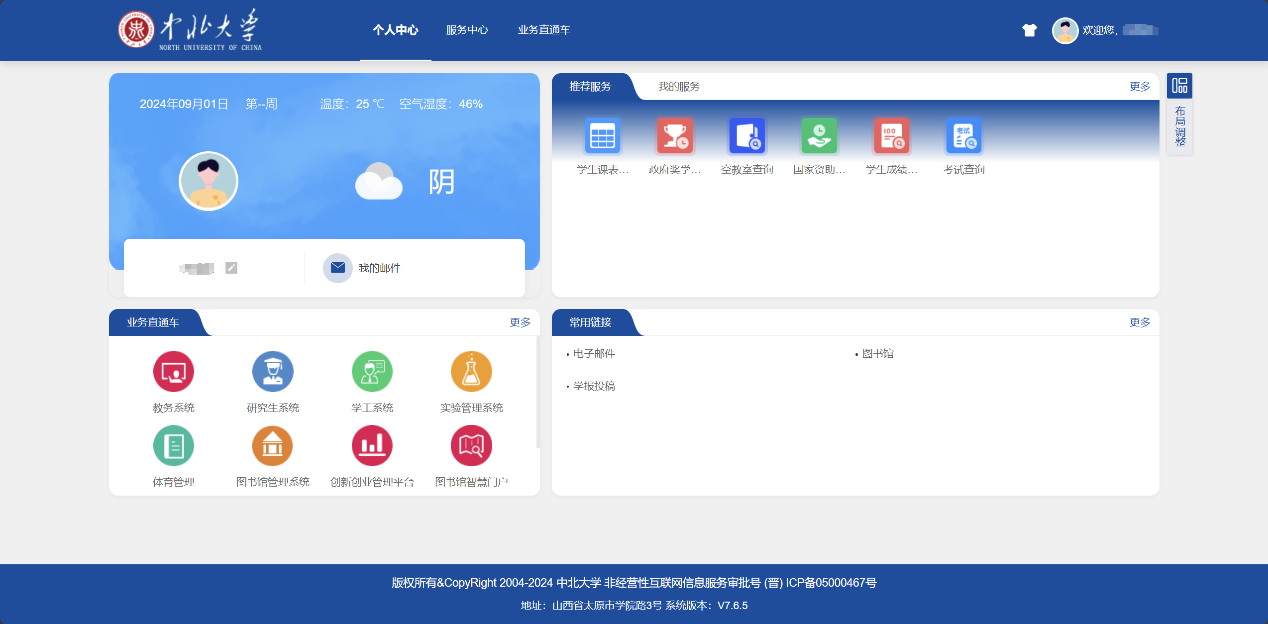Click the edit pencil beside the username
The height and width of the screenshot is (624, 1268).
pyautogui.click(x=231, y=268)
